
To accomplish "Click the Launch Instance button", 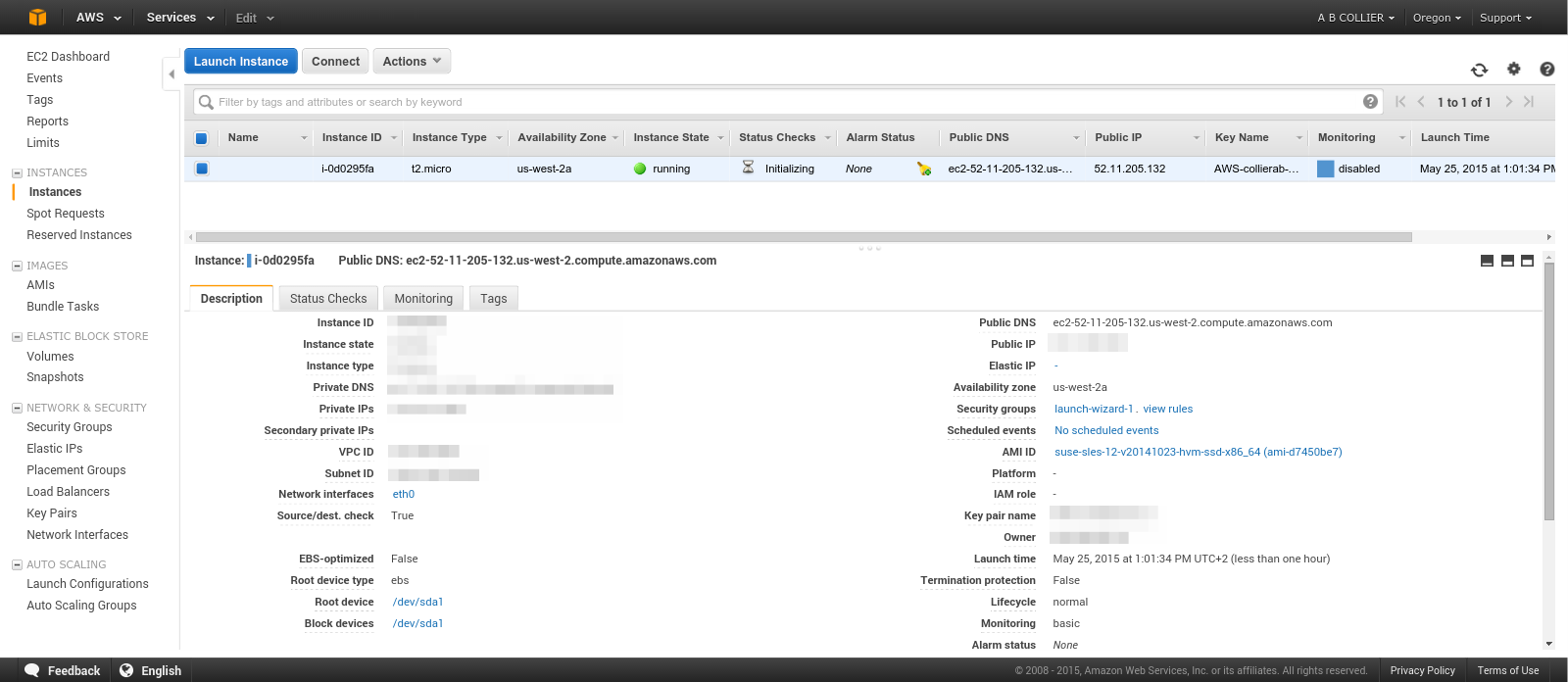I will [241, 61].
